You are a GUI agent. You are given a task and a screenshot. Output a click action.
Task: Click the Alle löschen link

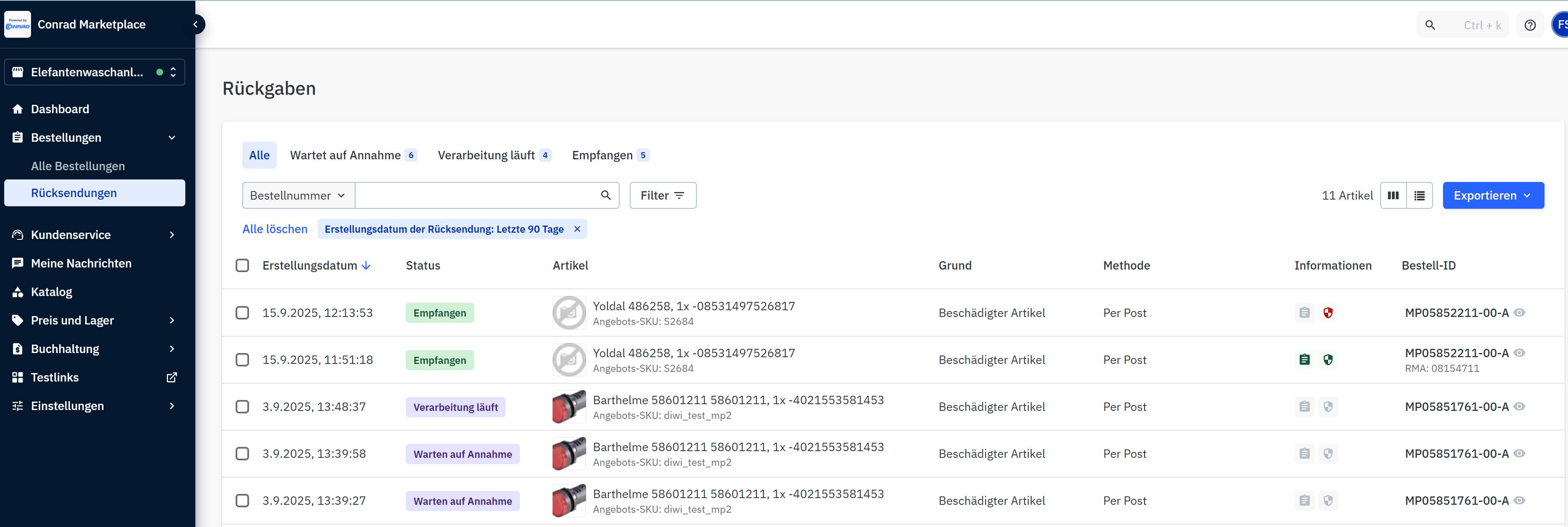click(x=275, y=229)
